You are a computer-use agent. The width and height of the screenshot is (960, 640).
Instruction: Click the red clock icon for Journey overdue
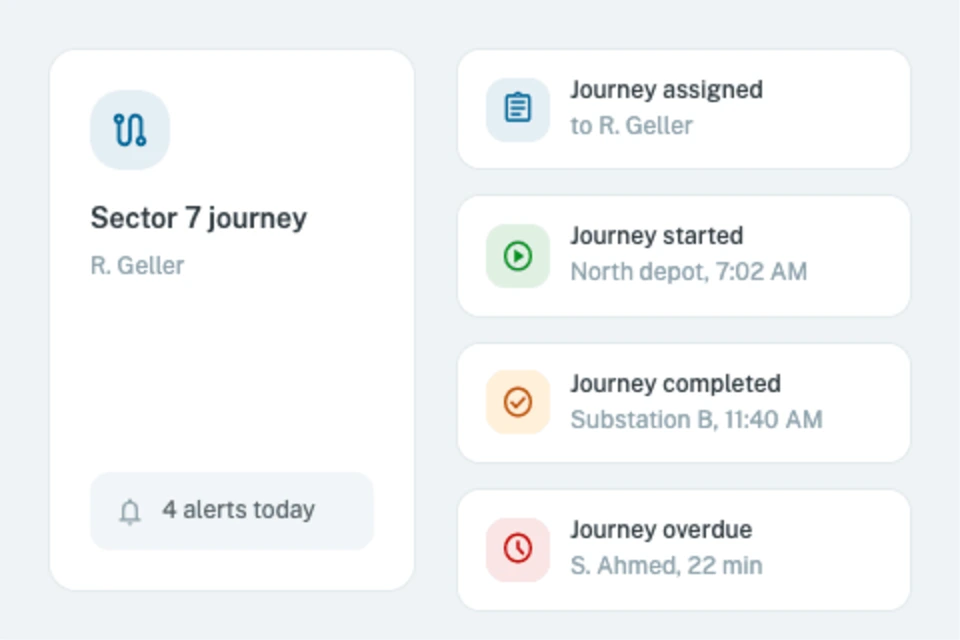[x=517, y=549]
